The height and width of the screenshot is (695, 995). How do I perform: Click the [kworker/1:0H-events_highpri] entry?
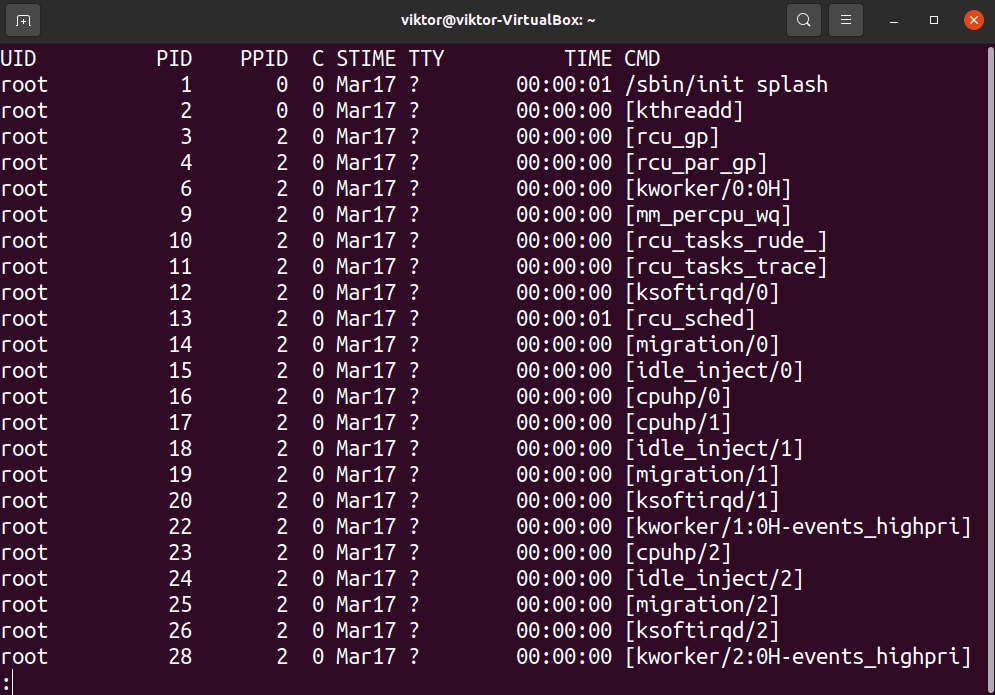pyautogui.click(x=798, y=527)
